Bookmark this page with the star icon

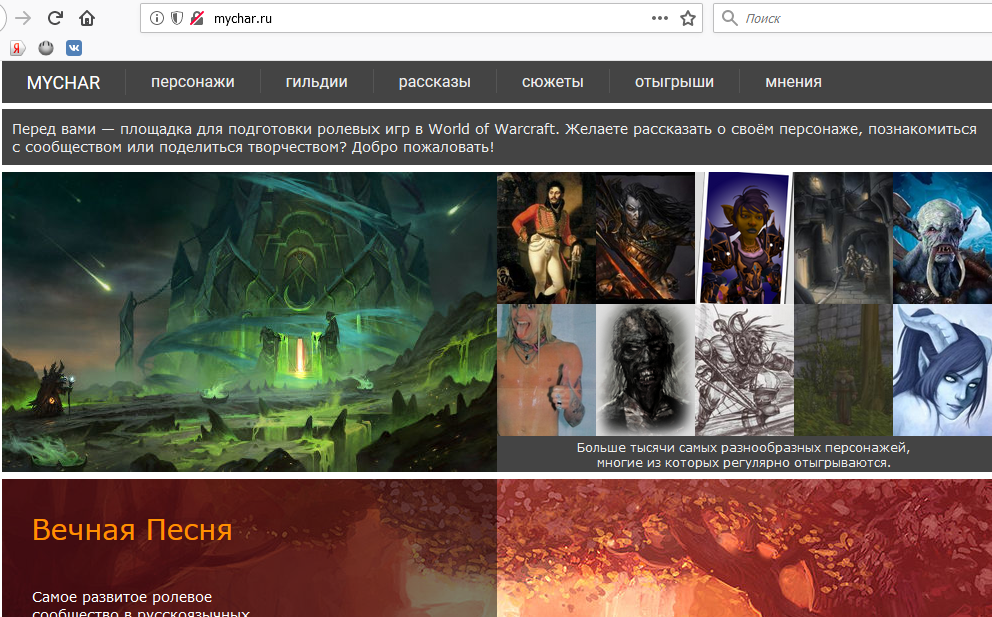688,18
